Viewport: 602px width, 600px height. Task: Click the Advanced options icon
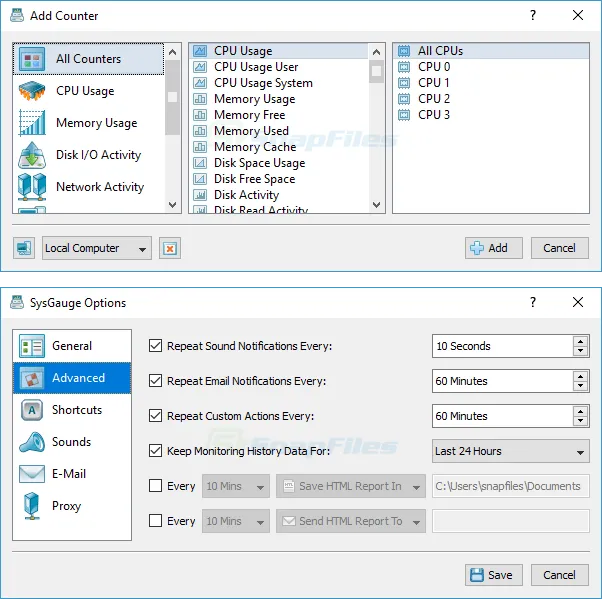pos(32,378)
